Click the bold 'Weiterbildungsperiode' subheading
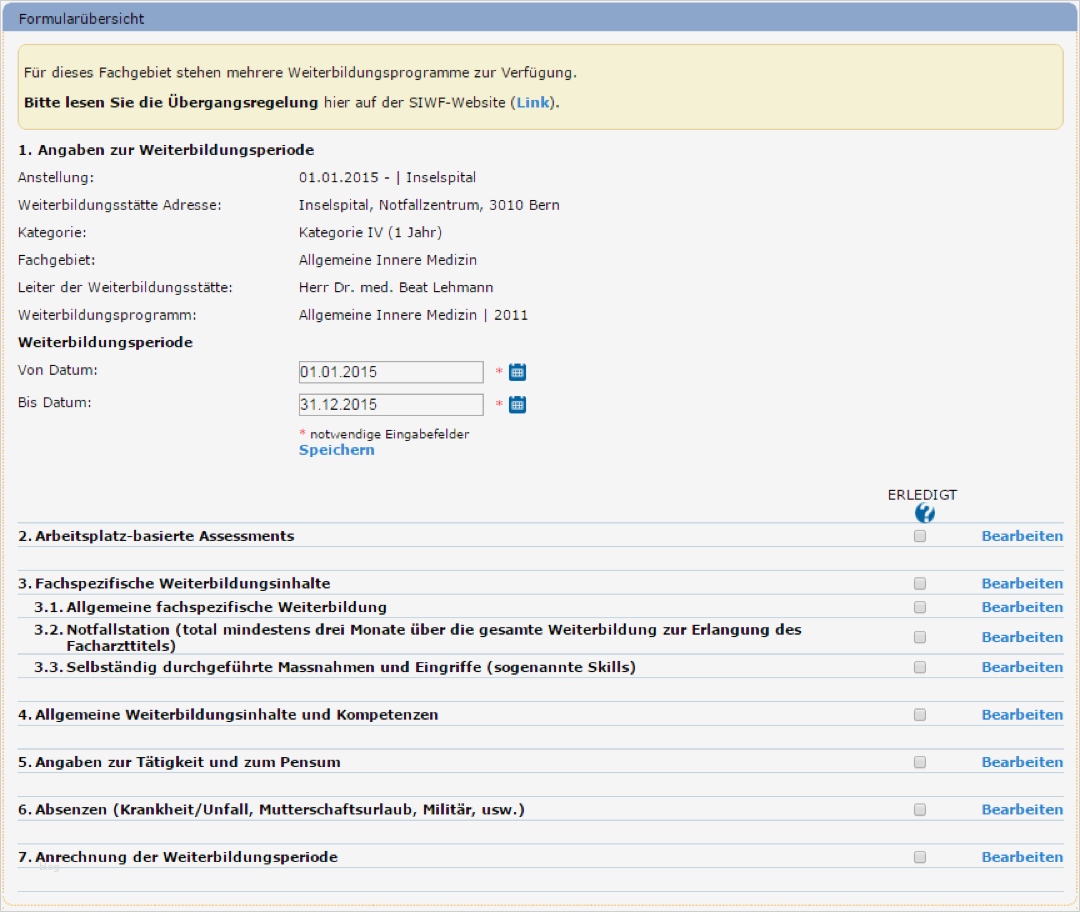The height and width of the screenshot is (912, 1080). [105, 342]
